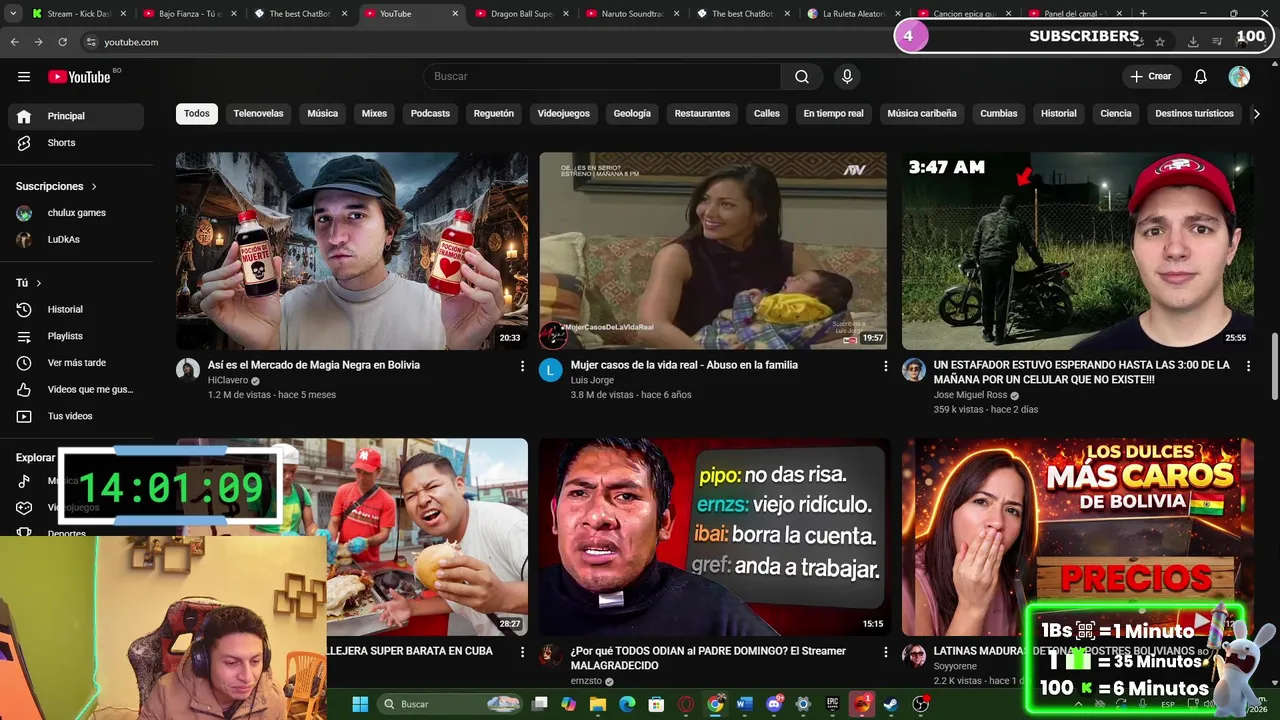Image resolution: width=1280 pixels, height=720 pixels.
Task: Open OBS Studio from the taskbar
Action: 921,704
